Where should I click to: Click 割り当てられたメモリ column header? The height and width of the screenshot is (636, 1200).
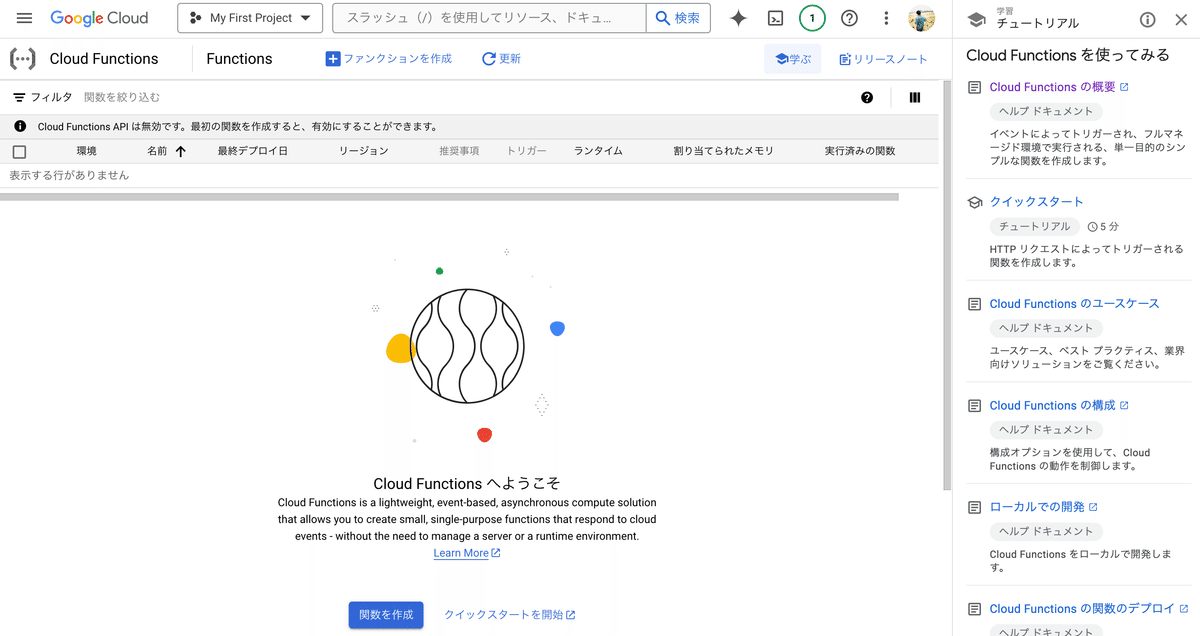pyautogui.click(x=723, y=151)
